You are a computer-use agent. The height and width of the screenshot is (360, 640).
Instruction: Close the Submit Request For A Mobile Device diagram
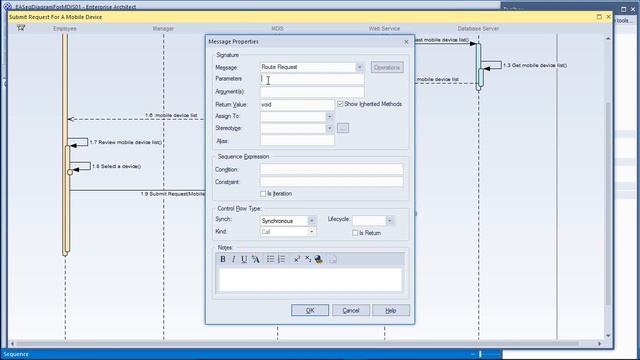[x=608, y=17]
